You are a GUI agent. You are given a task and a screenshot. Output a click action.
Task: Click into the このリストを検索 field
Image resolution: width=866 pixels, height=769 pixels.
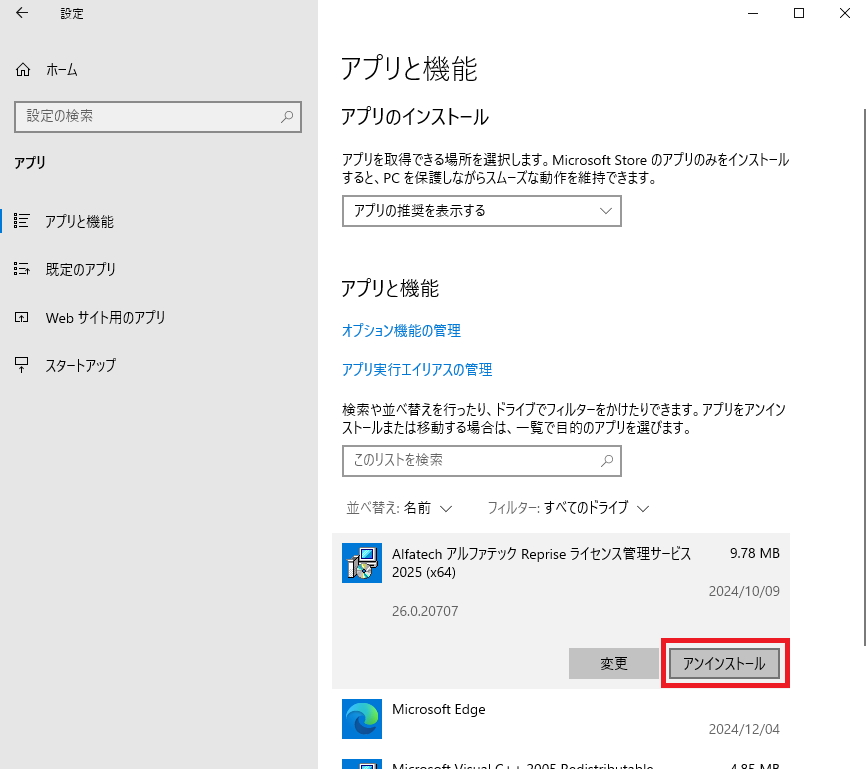coord(470,461)
